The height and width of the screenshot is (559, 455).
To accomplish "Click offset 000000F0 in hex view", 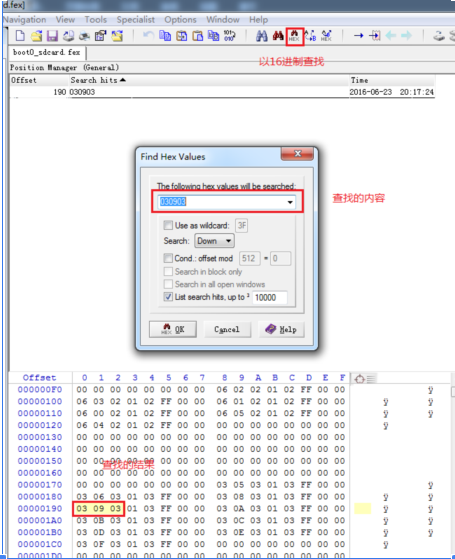I will pos(40,389).
